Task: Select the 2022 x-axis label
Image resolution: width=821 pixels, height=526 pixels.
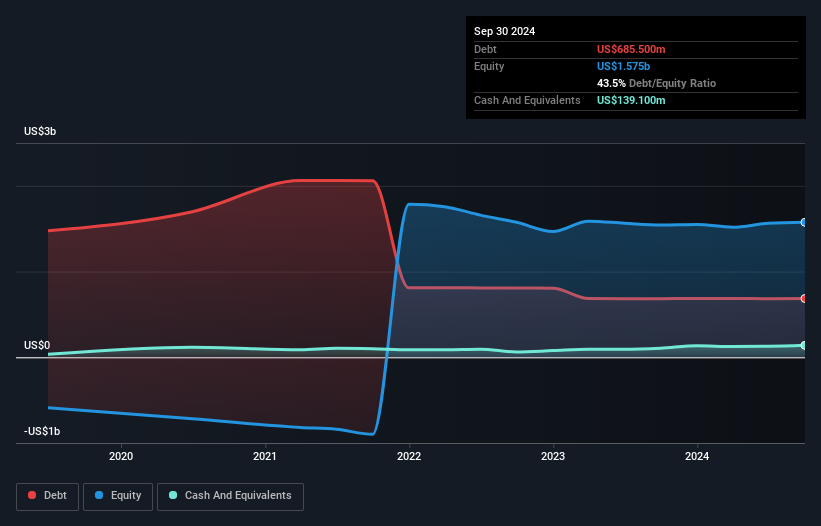Action: pyautogui.click(x=409, y=456)
